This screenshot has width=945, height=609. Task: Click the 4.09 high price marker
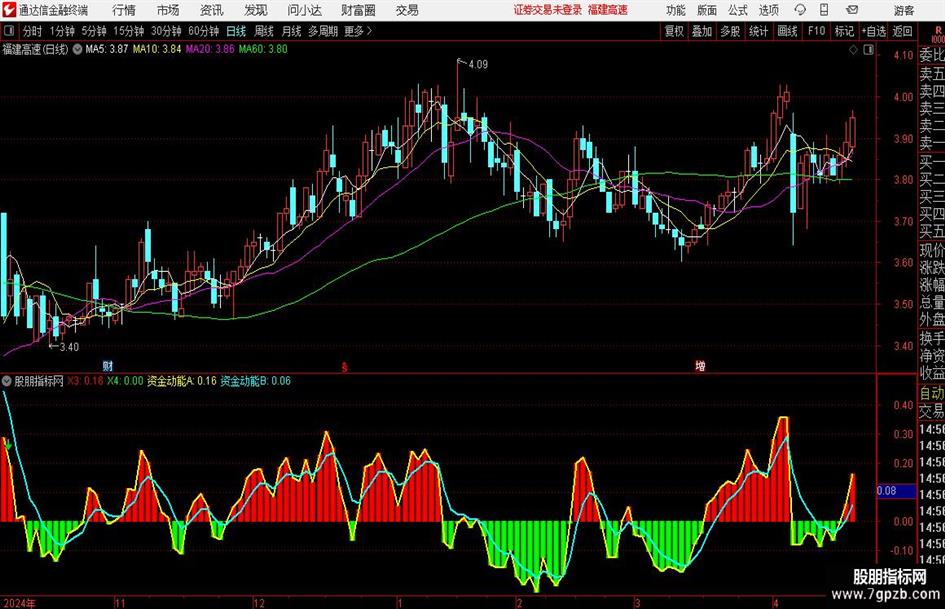pos(477,65)
